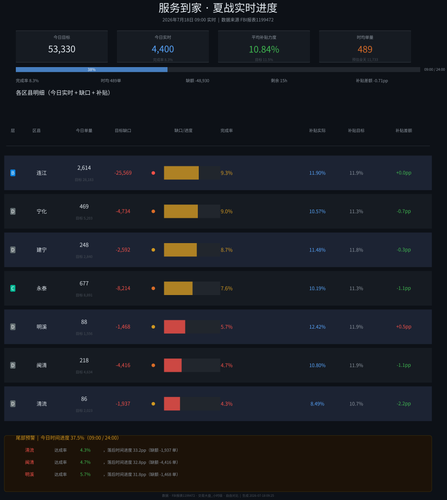Click the 4.7% red progress bar for 闽清

point(173,365)
